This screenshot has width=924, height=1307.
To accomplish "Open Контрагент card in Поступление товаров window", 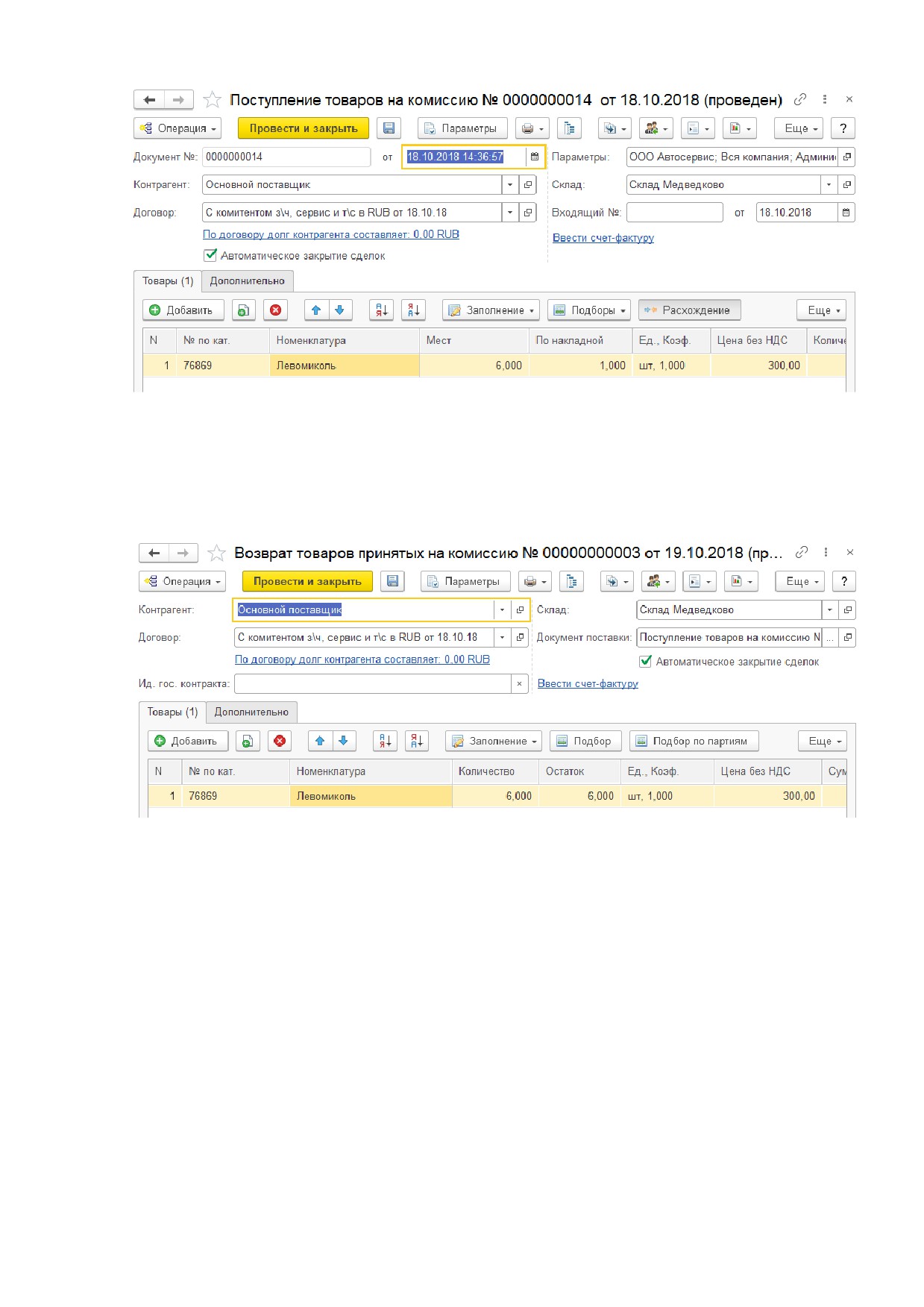I will click(528, 185).
